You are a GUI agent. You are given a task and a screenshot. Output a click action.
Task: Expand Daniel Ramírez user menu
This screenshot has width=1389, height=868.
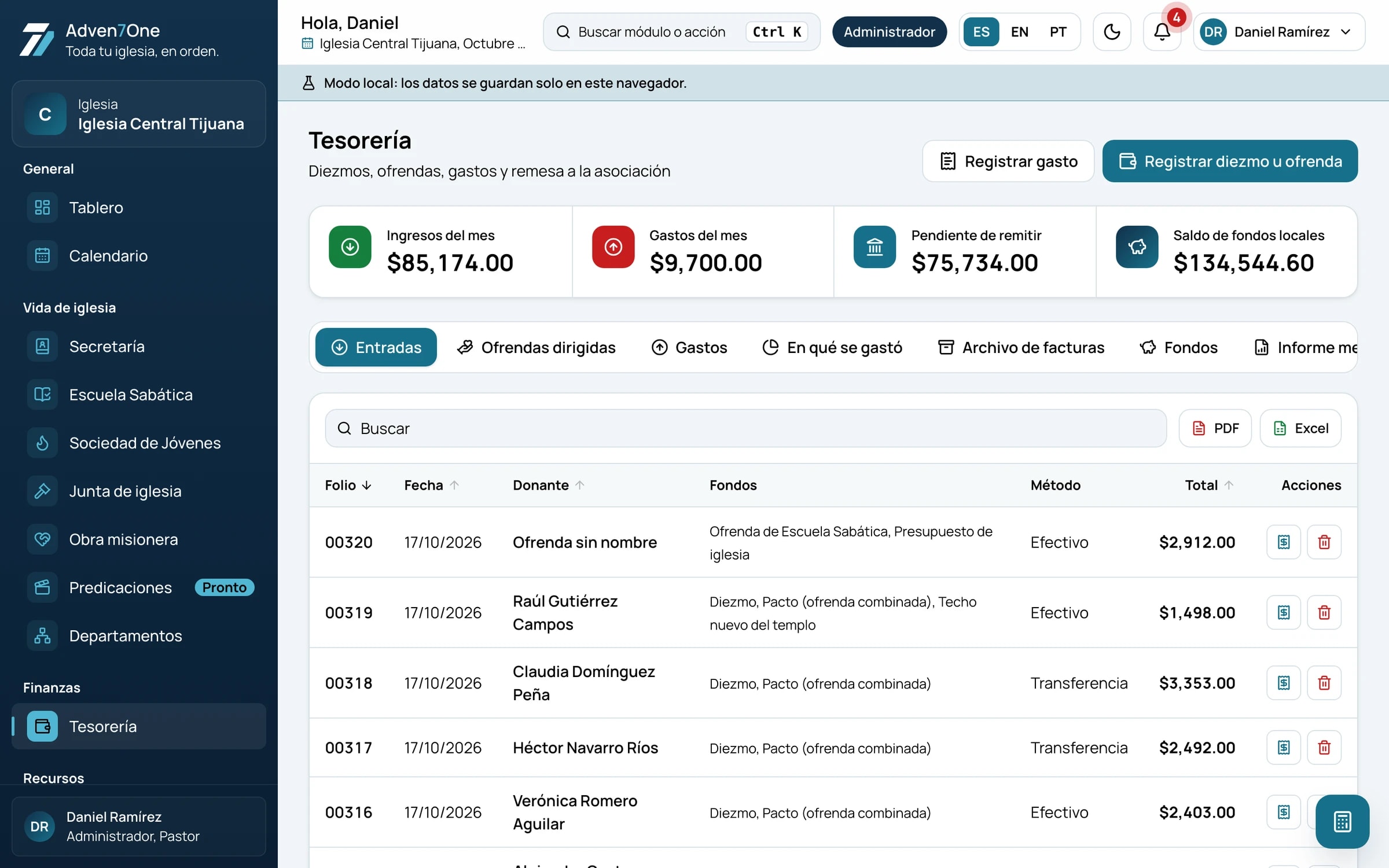point(1279,32)
